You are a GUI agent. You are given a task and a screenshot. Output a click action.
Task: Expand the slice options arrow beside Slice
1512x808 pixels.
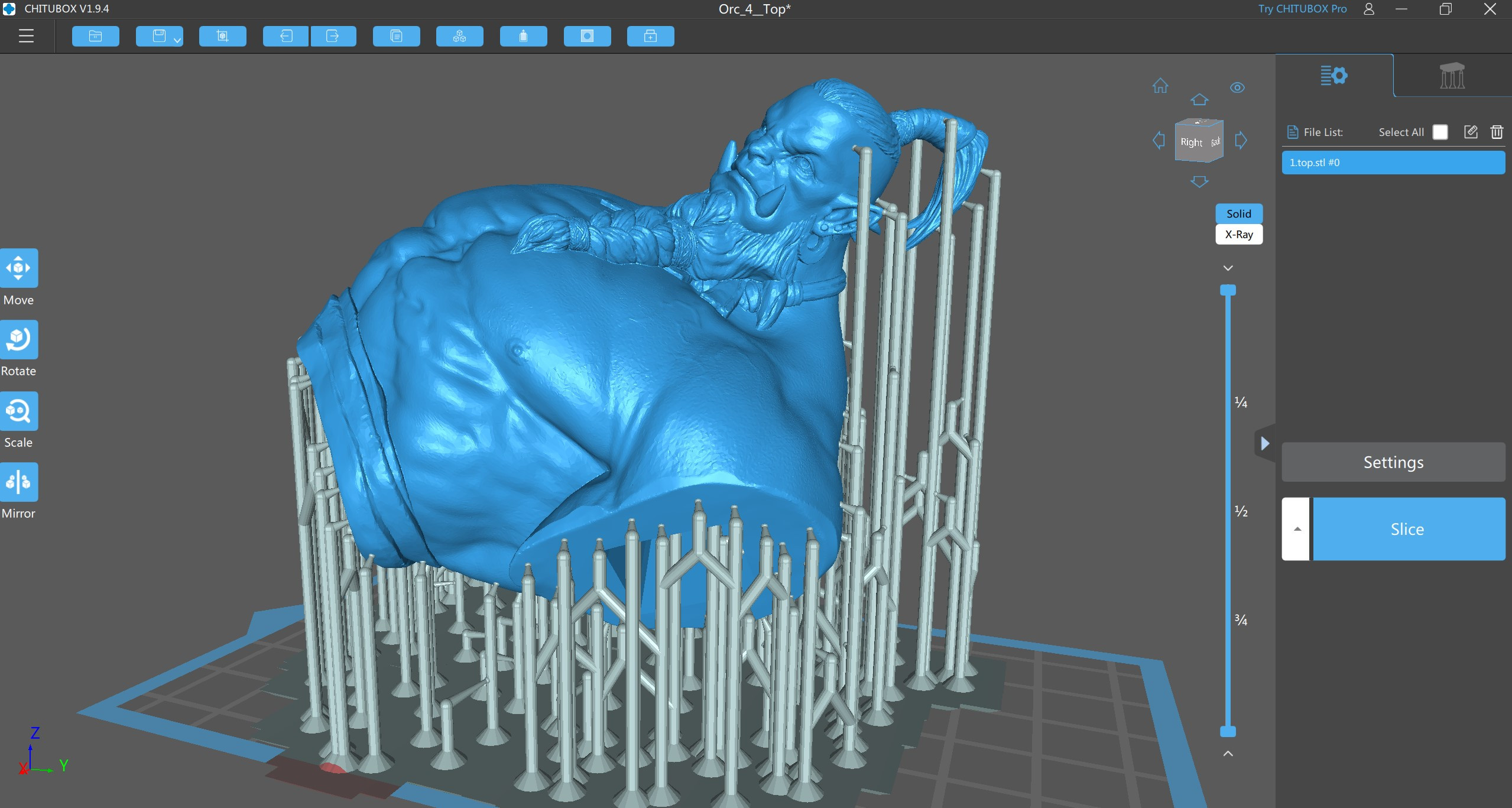click(1297, 529)
